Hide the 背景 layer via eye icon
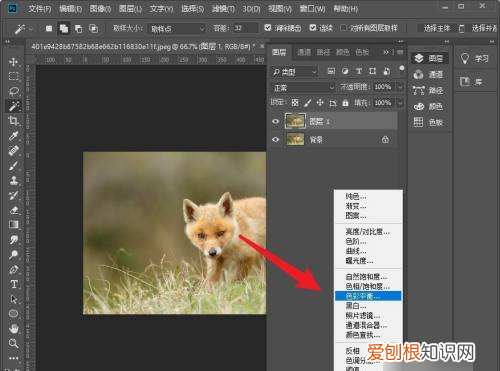The height and width of the screenshot is (371, 500). coord(276,139)
